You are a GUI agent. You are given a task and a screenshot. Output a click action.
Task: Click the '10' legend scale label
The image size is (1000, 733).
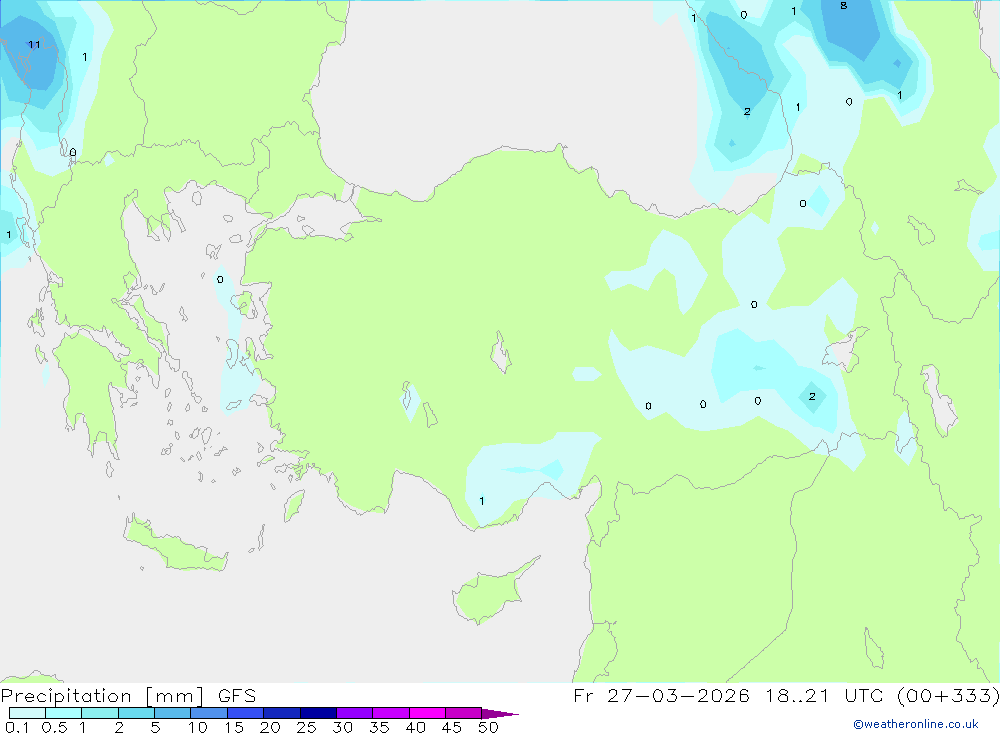[198, 727]
